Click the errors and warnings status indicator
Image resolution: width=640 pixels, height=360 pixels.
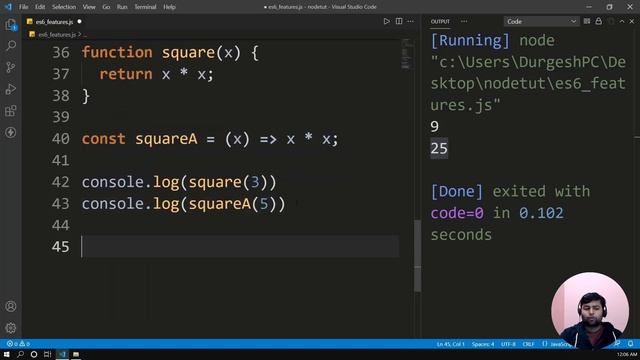pyautogui.click(x=18, y=344)
